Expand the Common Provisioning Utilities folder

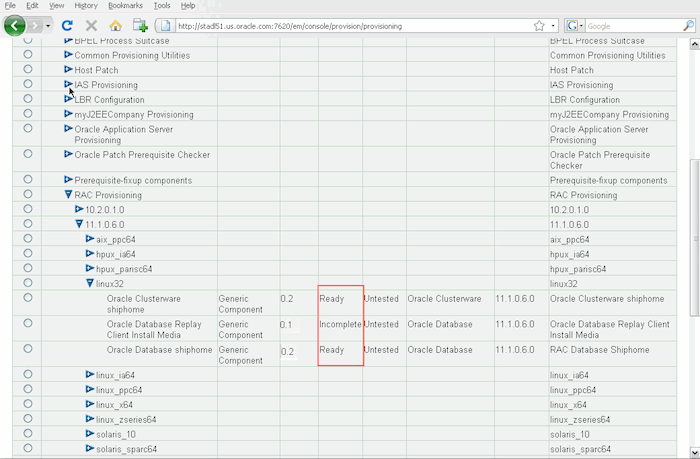click(68, 54)
